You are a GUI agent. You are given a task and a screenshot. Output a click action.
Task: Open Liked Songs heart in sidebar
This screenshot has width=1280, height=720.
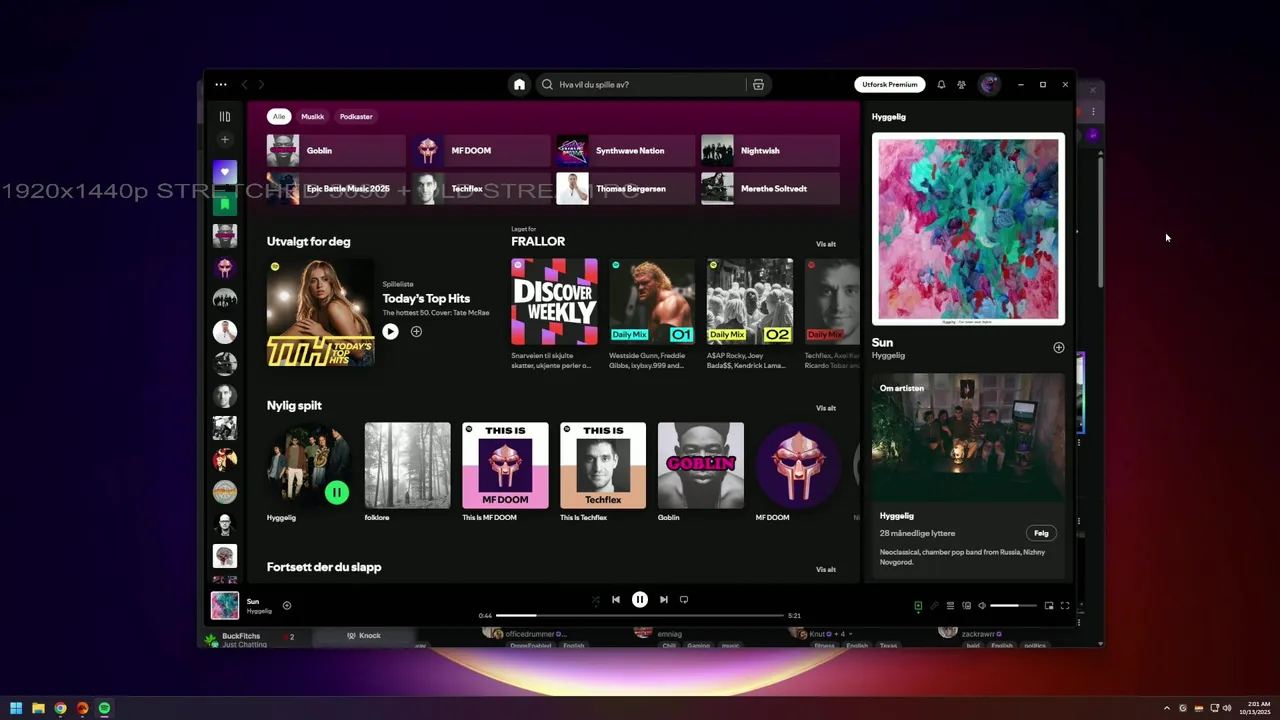tap(225, 172)
